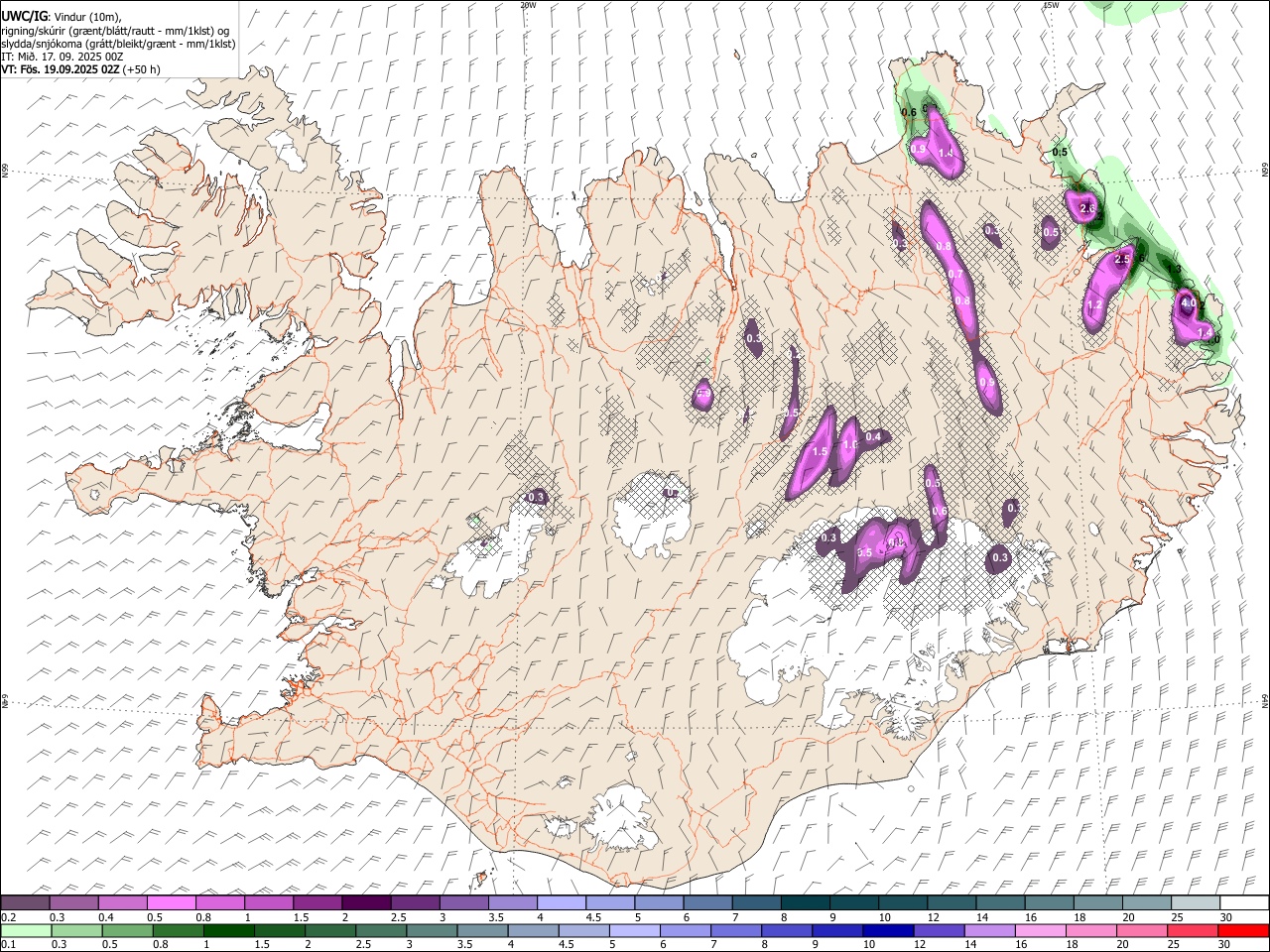Click lower legend bright red swatch after 30
Viewport: 1270px width, 952px height.
[x=1244, y=930]
